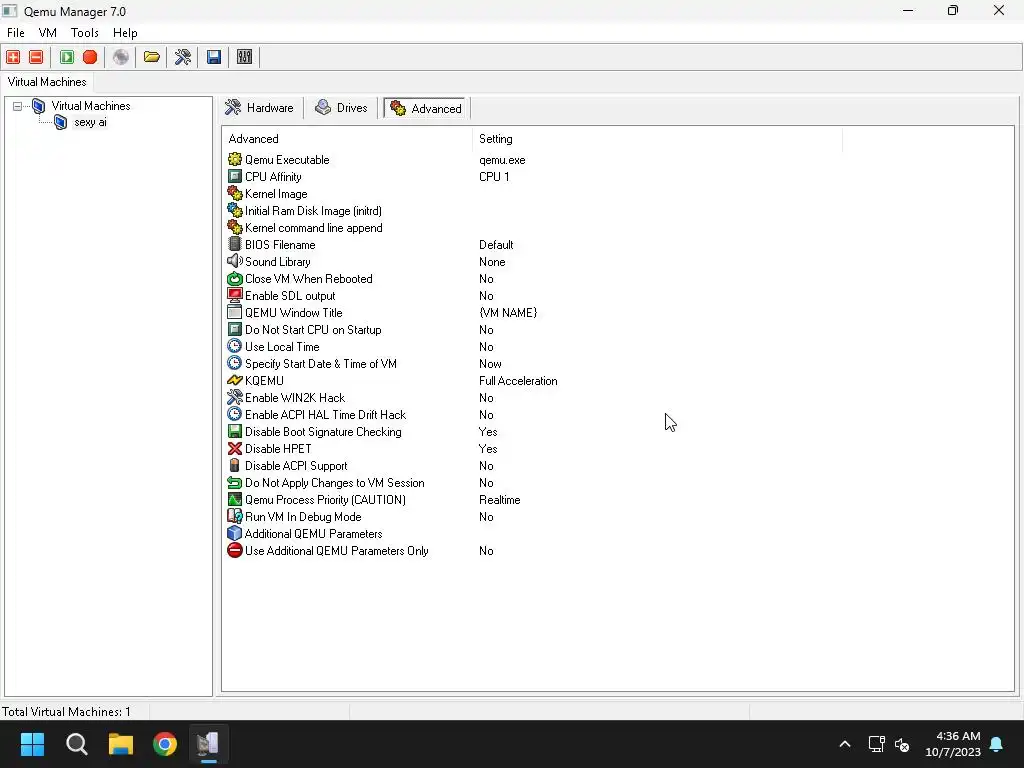Open the taskbar clock and date
1024x768 pixels.
(953, 744)
